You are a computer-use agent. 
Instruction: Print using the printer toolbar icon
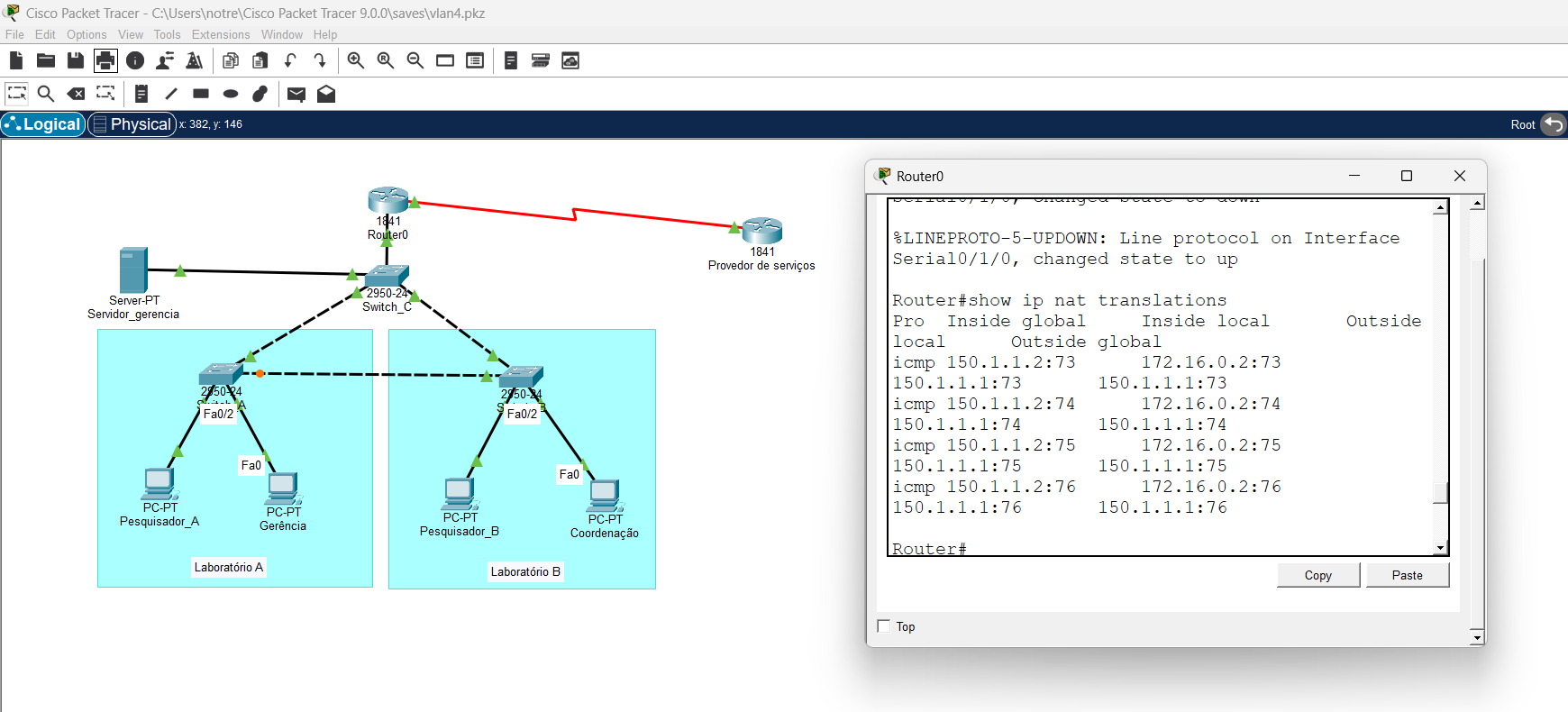pyautogui.click(x=105, y=60)
